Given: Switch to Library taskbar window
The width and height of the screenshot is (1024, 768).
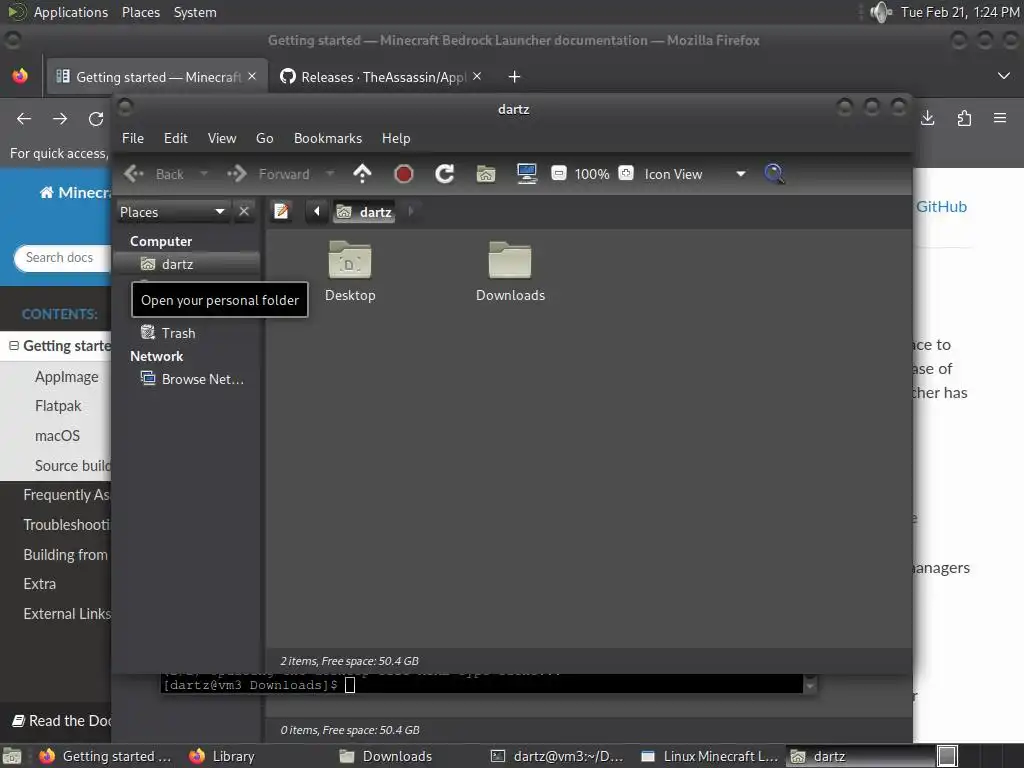Looking at the screenshot, I should pyautogui.click(x=223, y=756).
